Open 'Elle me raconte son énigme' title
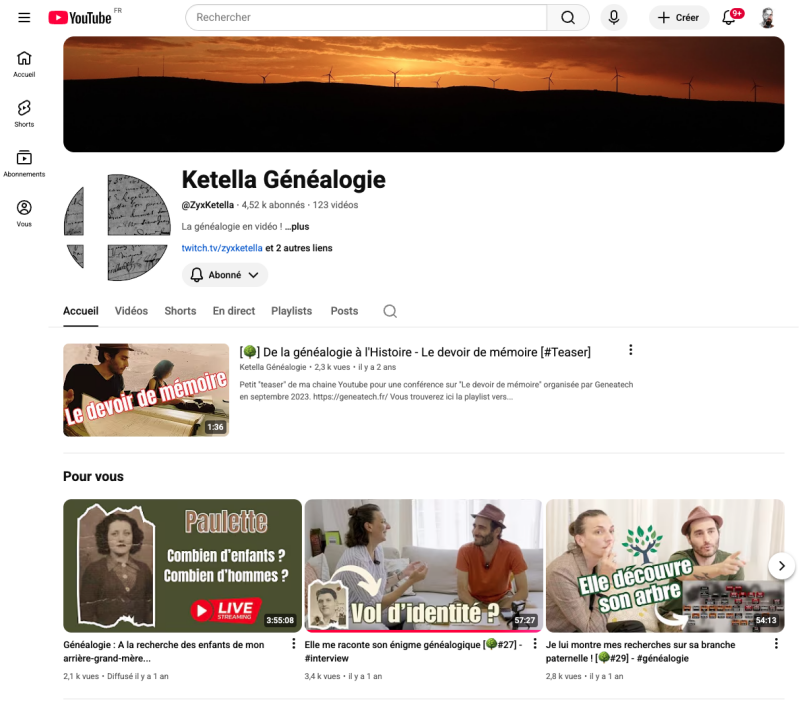The image size is (800, 704). pyautogui.click(x=413, y=651)
